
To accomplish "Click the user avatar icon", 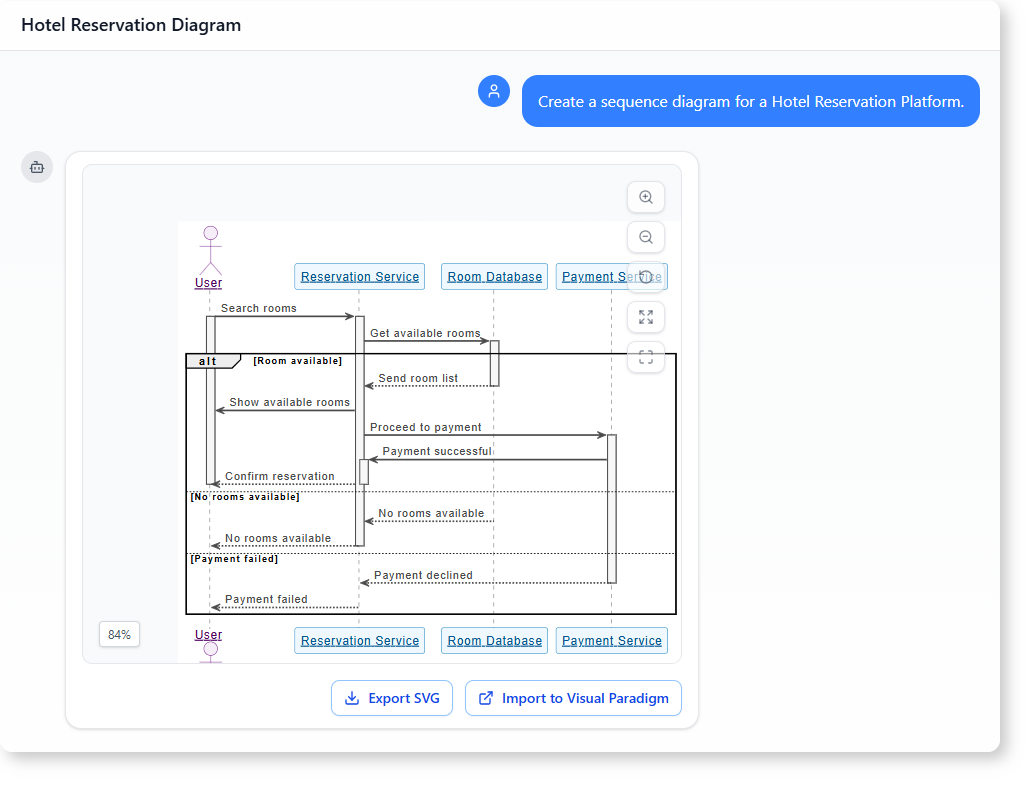I will click(x=494, y=91).
